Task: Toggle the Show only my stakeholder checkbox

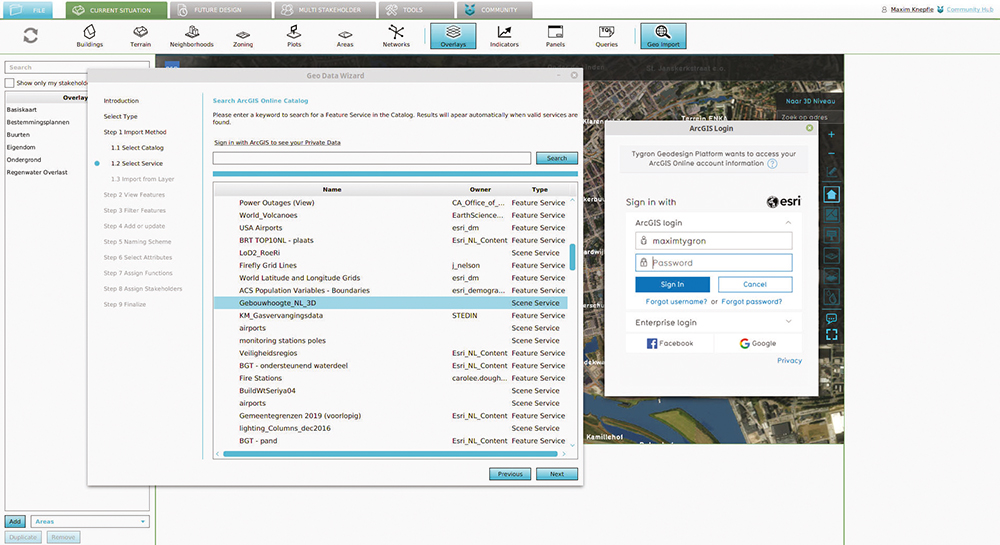Action: (x=10, y=83)
